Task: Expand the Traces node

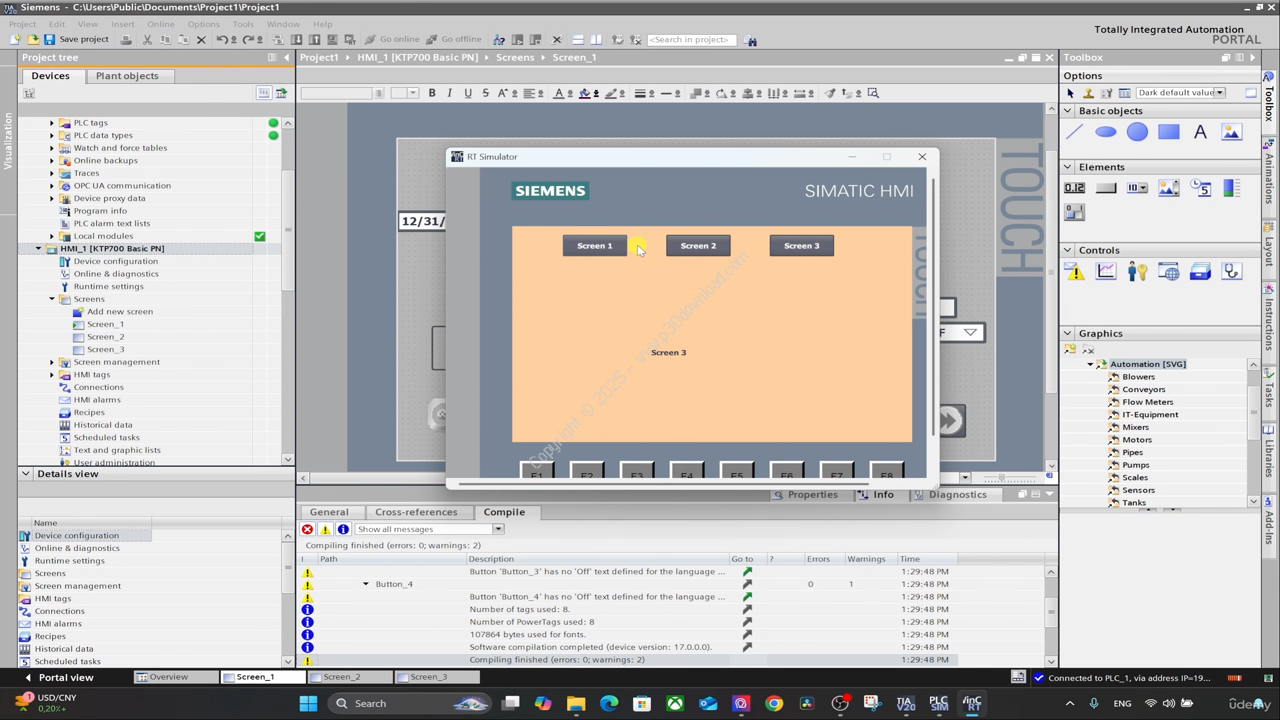Action: point(52,173)
